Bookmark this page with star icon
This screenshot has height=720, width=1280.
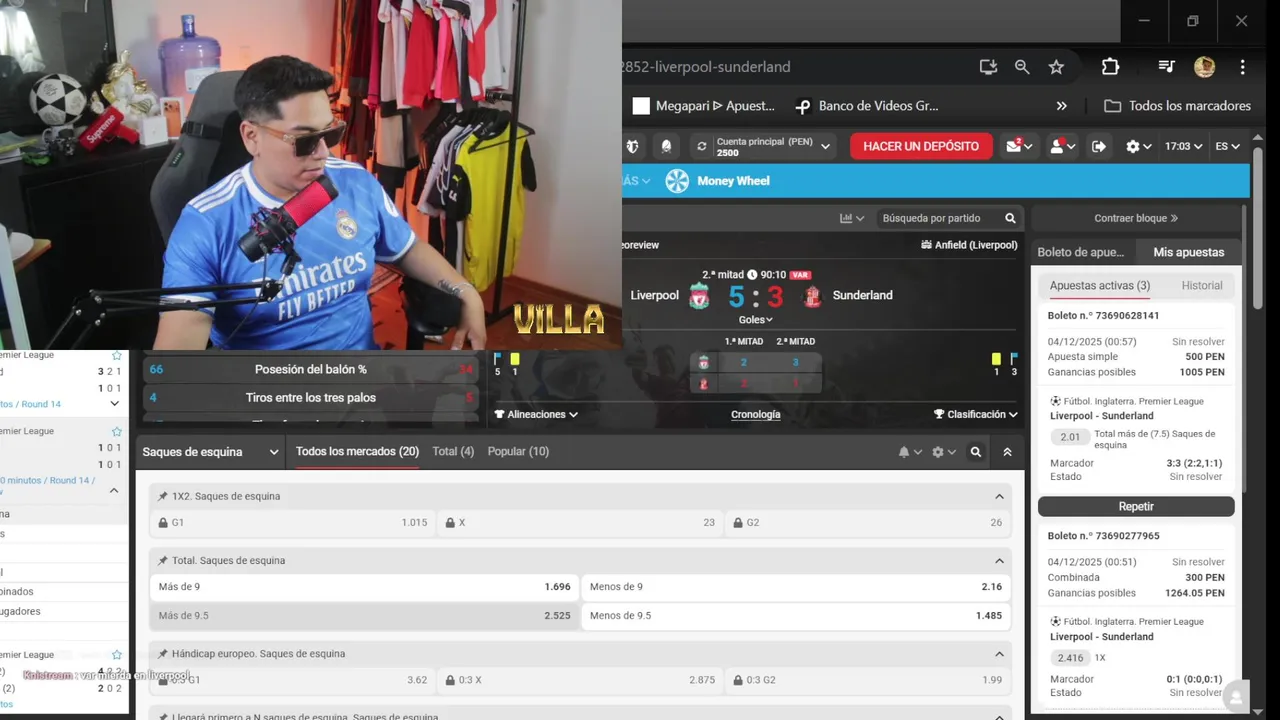coord(1056,67)
